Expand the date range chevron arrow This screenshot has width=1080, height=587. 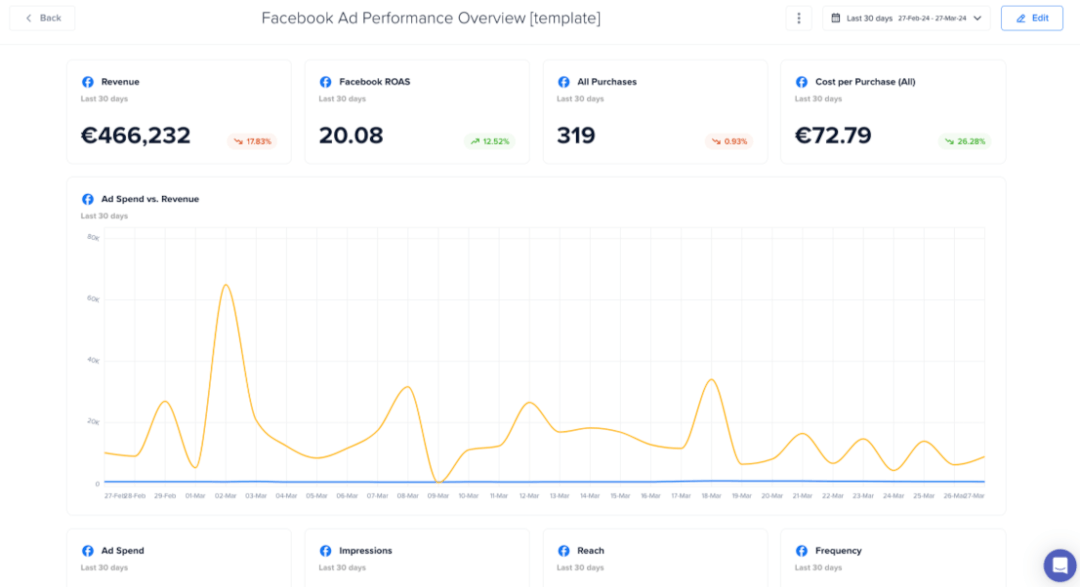[977, 19]
